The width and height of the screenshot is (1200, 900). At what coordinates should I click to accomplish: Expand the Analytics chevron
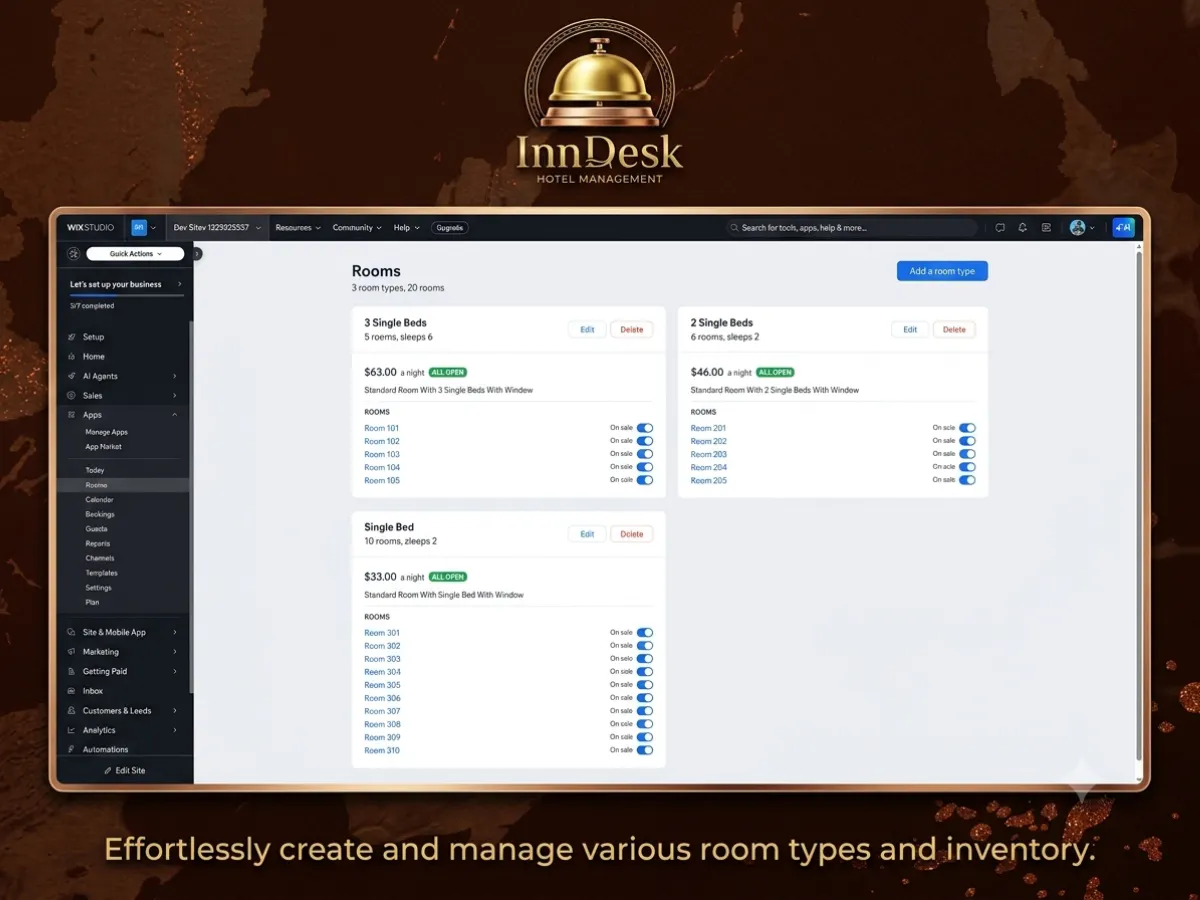(x=175, y=730)
